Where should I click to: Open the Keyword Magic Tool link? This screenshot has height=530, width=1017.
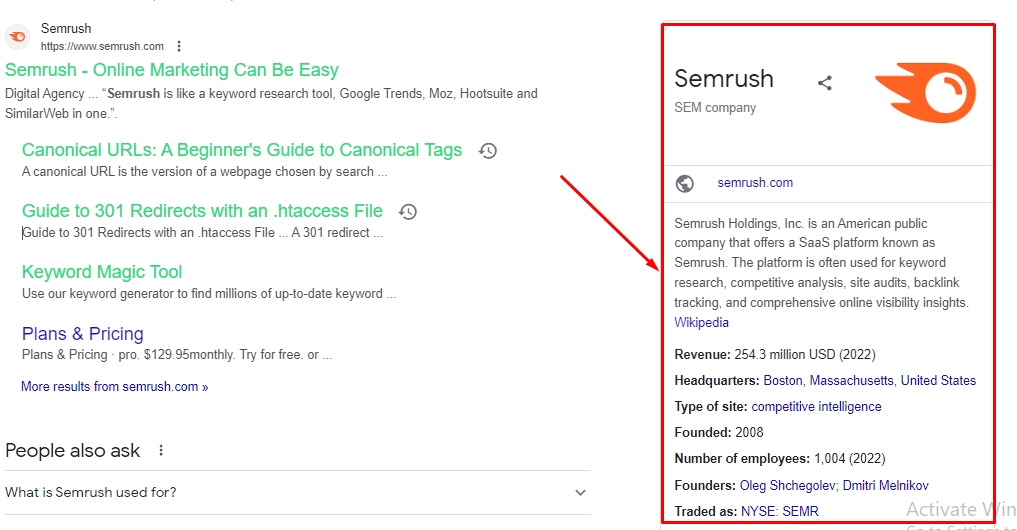[x=102, y=272]
